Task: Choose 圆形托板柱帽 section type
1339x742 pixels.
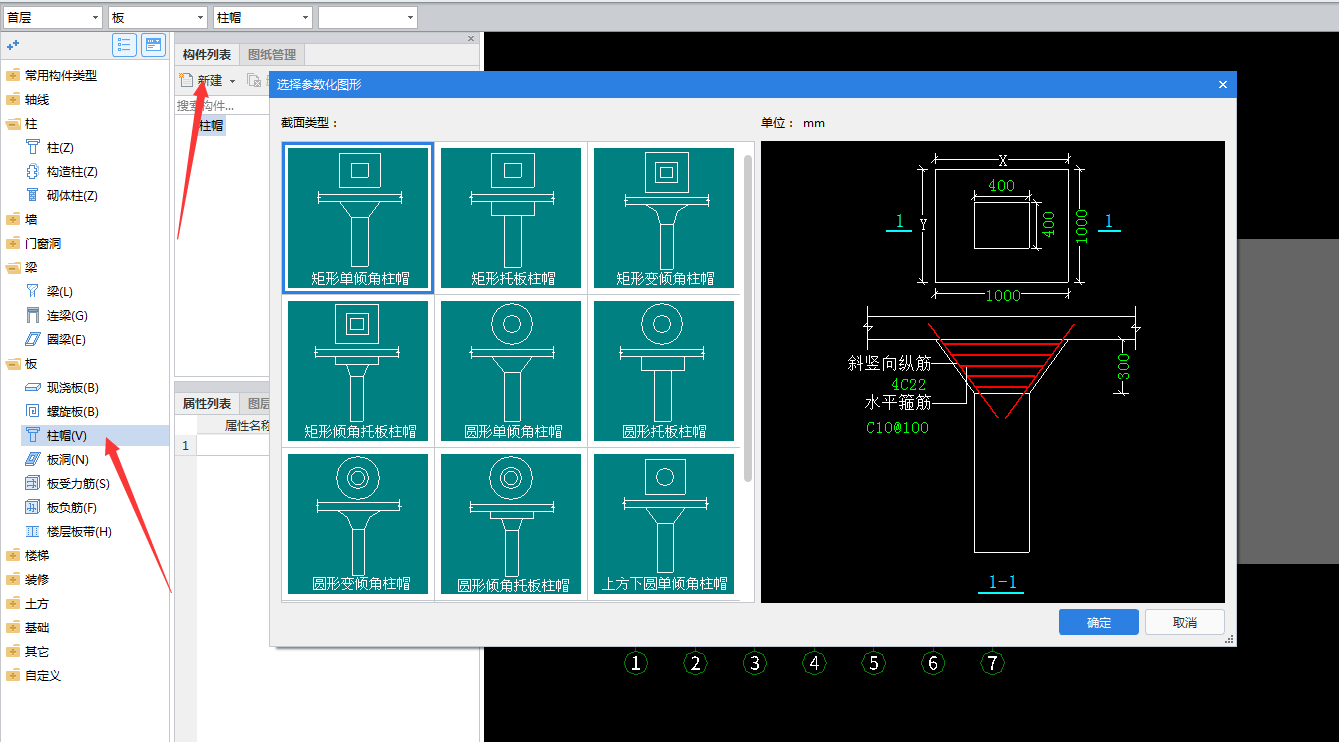Action: click(665, 371)
